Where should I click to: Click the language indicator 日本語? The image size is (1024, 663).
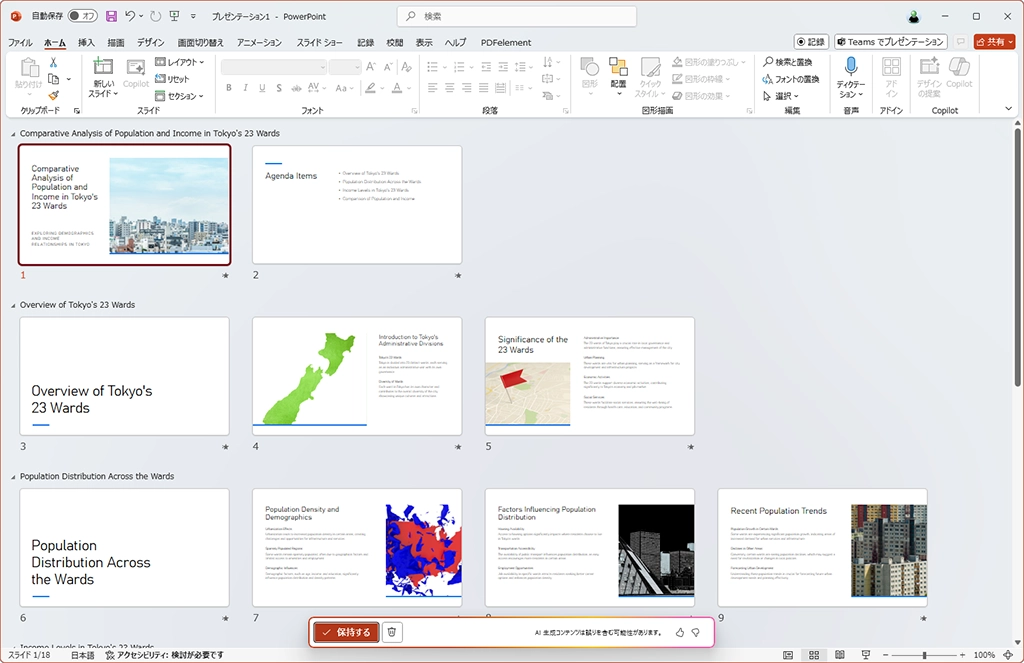coord(82,655)
